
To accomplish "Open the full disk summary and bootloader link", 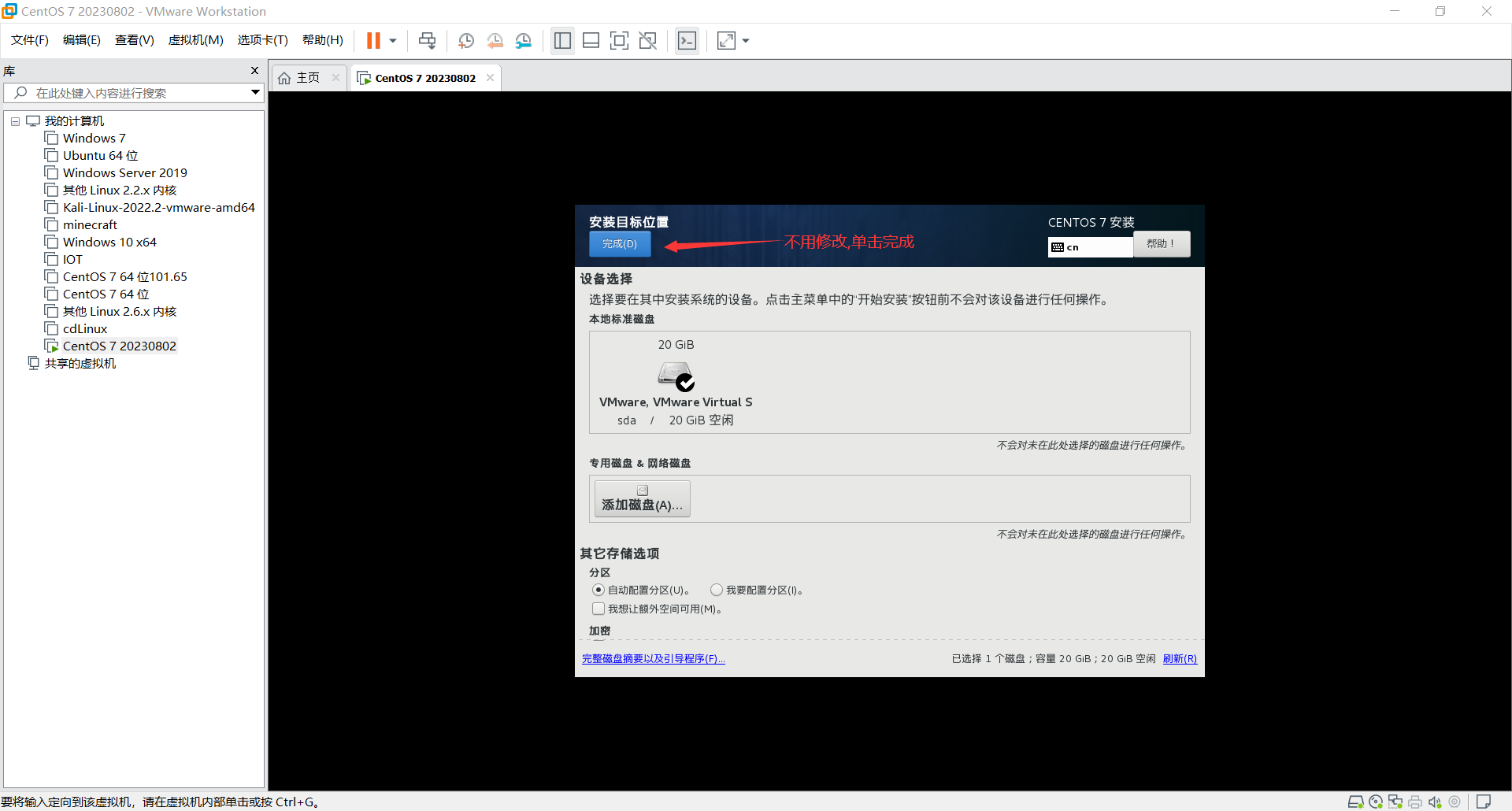I will coord(654,659).
